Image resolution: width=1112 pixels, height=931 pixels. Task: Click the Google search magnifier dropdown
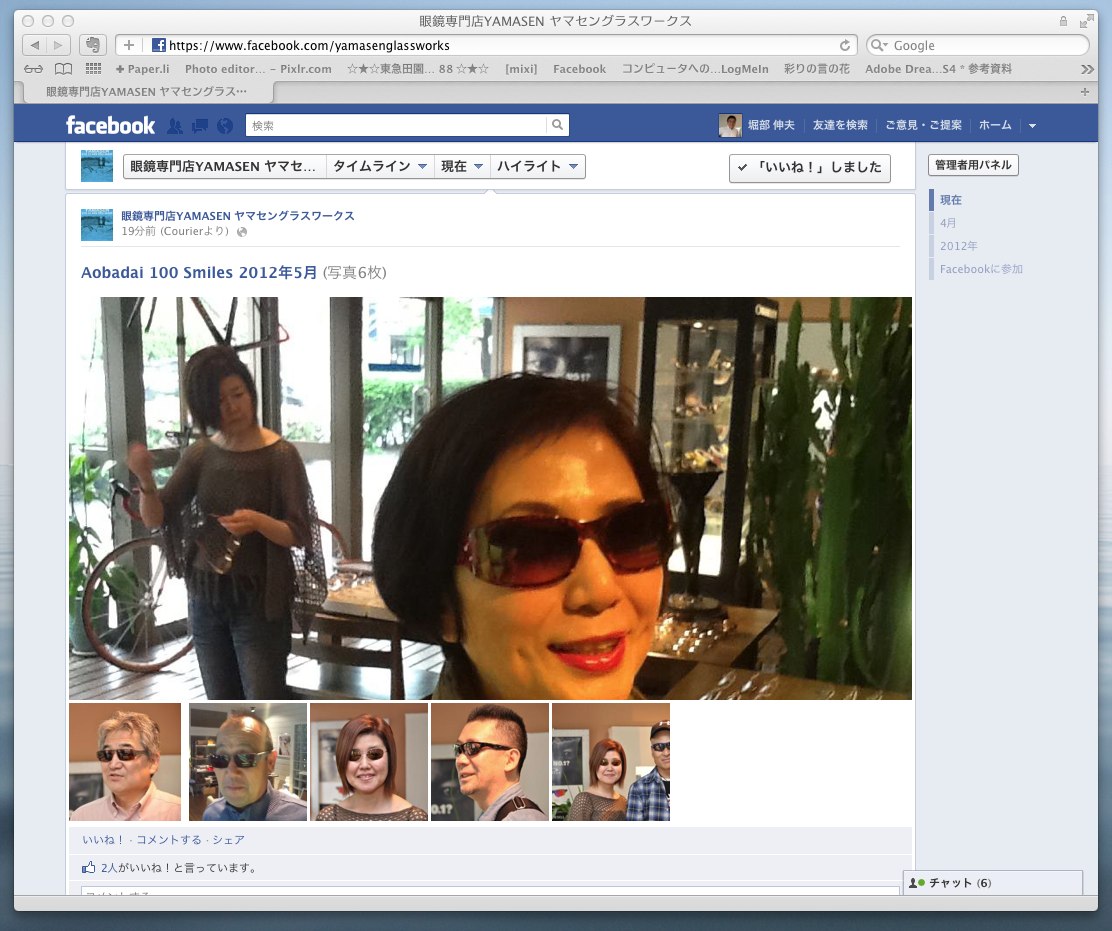(879, 45)
